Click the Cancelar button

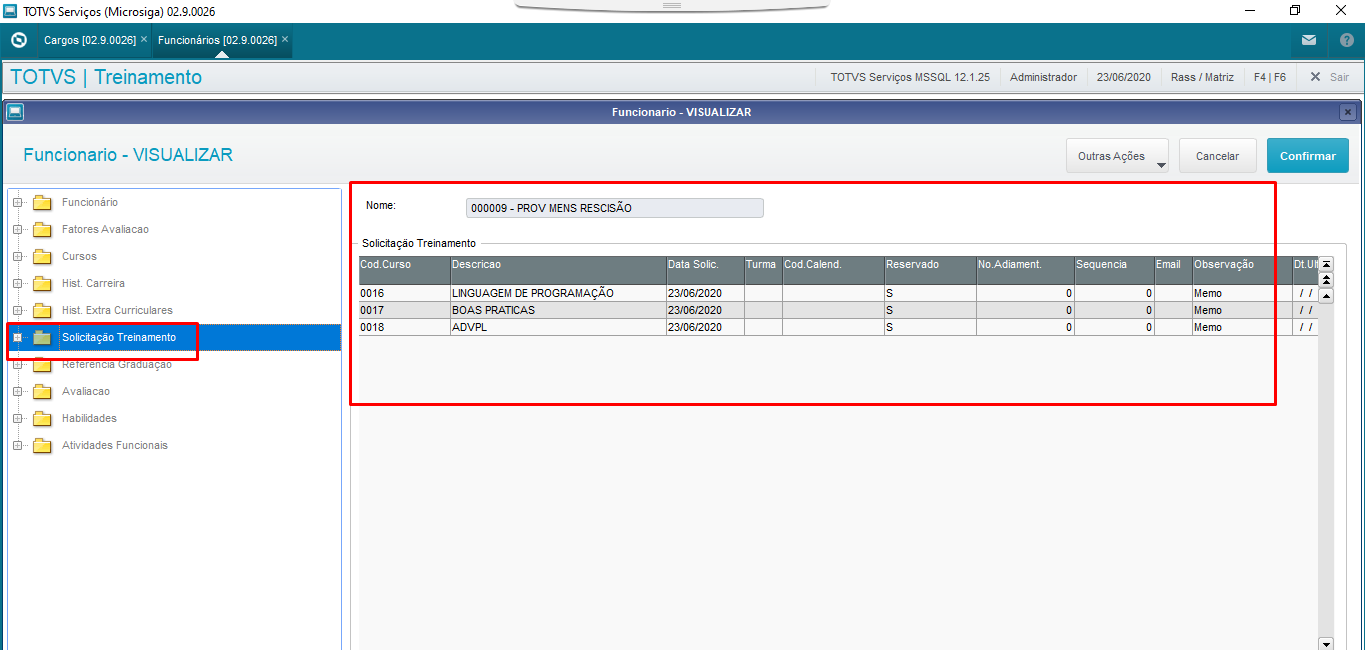pos(1217,156)
